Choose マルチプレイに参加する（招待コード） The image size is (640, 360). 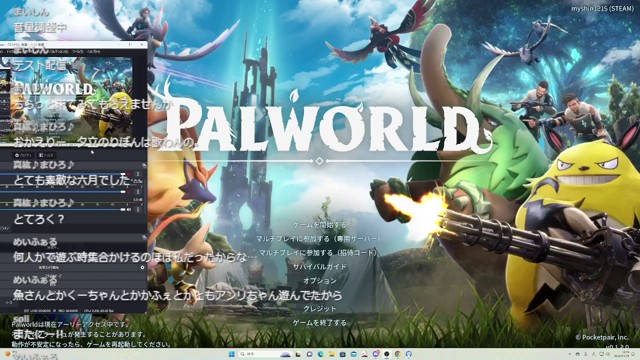click(318, 253)
